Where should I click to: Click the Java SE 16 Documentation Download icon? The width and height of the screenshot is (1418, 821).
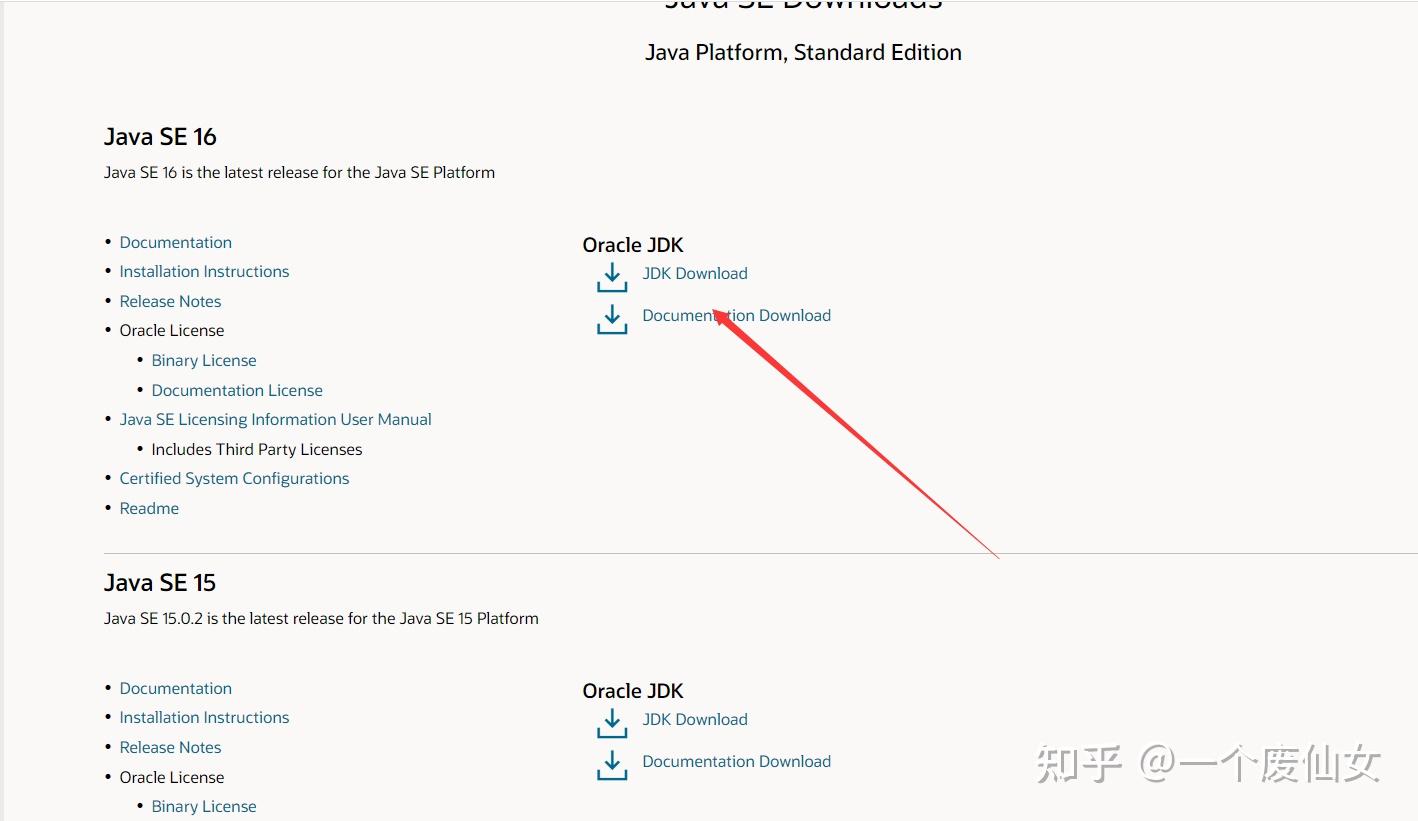[x=612, y=319]
